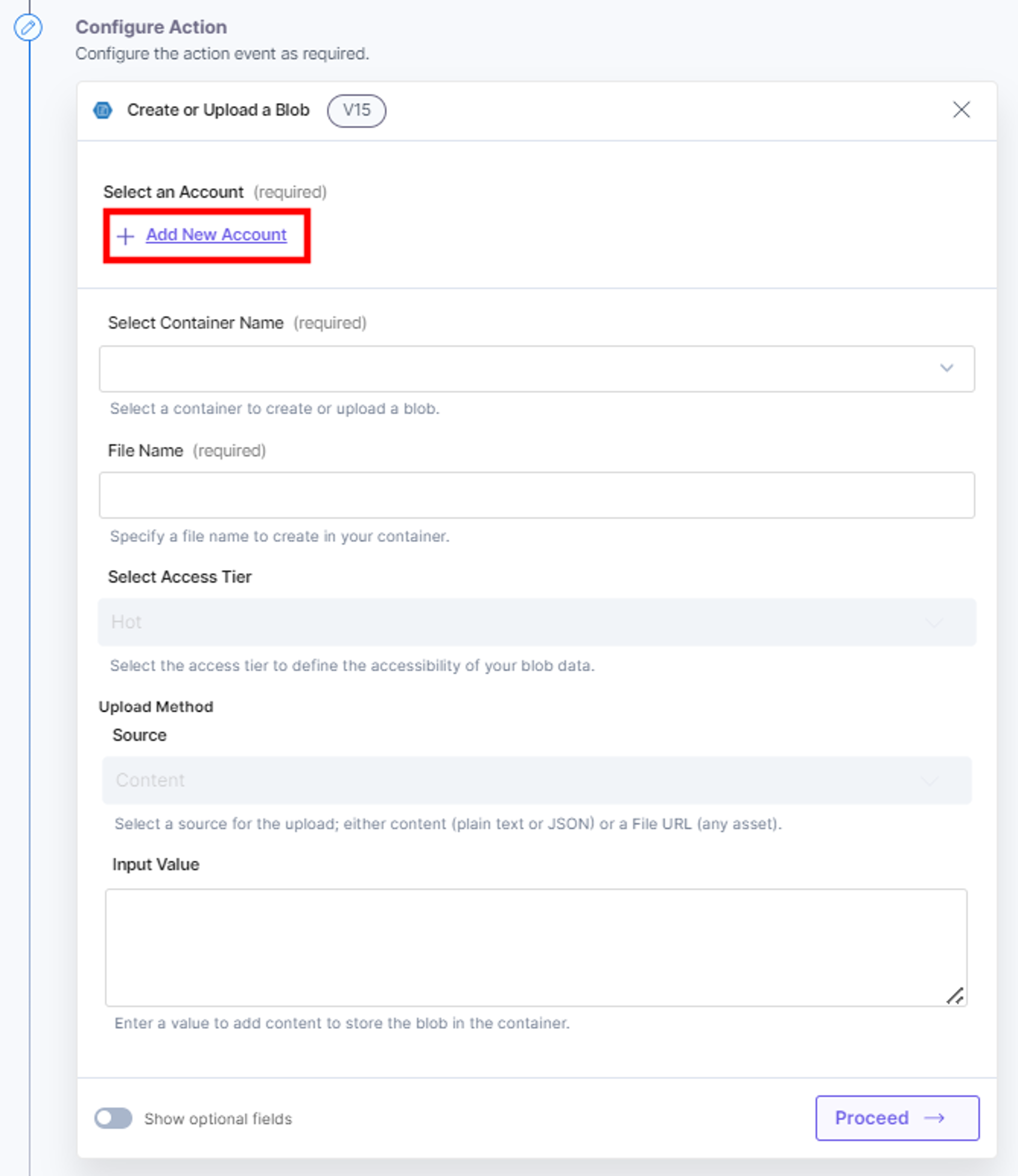The image size is (1018, 1176).
Task: Open the Select Access Tier Hot dropdown
Action: point(537,622)
